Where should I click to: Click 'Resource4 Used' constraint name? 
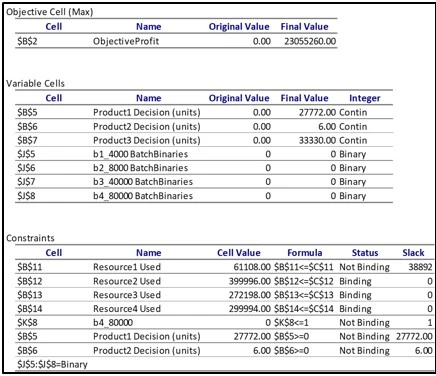point(127,309)
